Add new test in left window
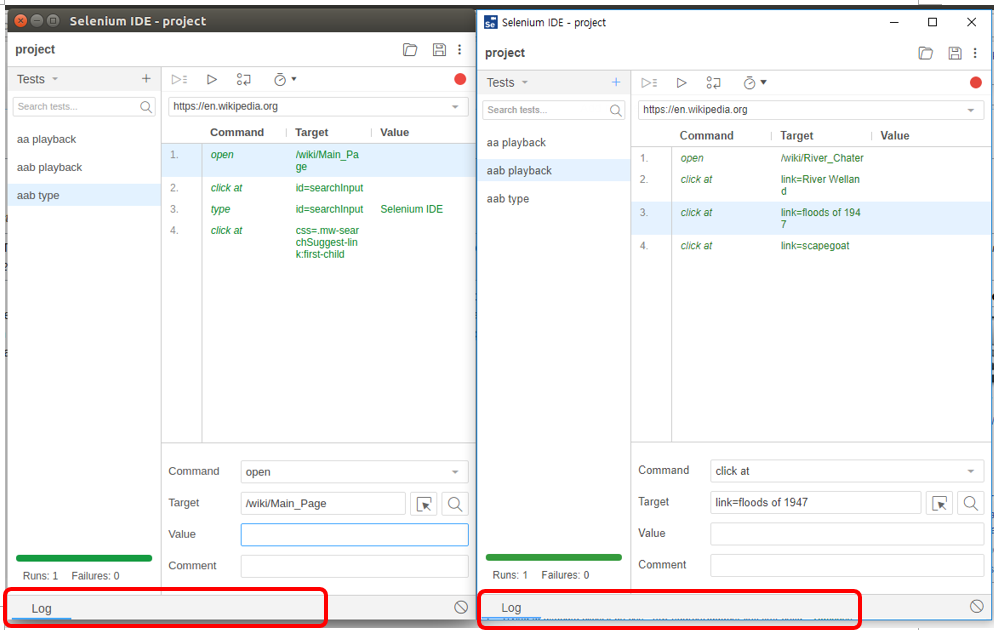994x633 pixels. pos(146,79)
